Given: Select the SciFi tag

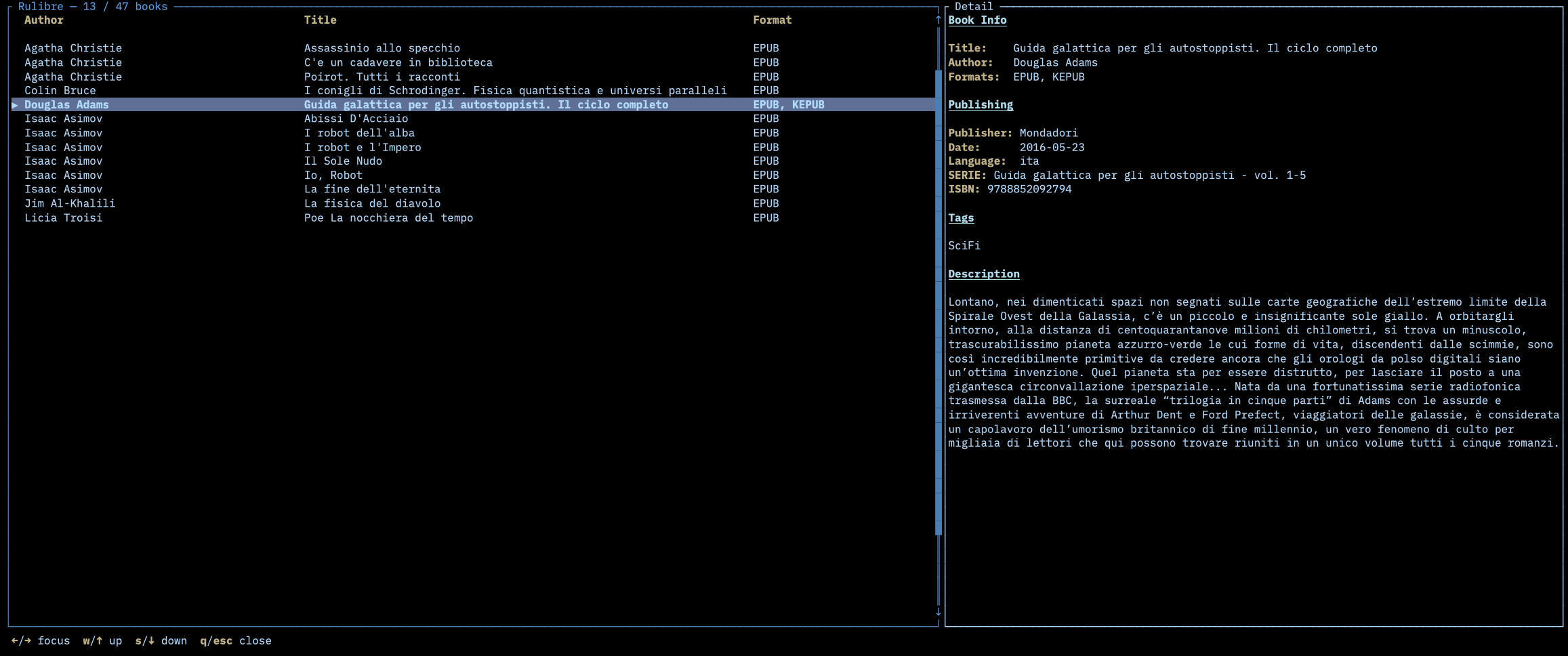Looking at the screenshot, I should pyautogui.click(x=964, y=245).
